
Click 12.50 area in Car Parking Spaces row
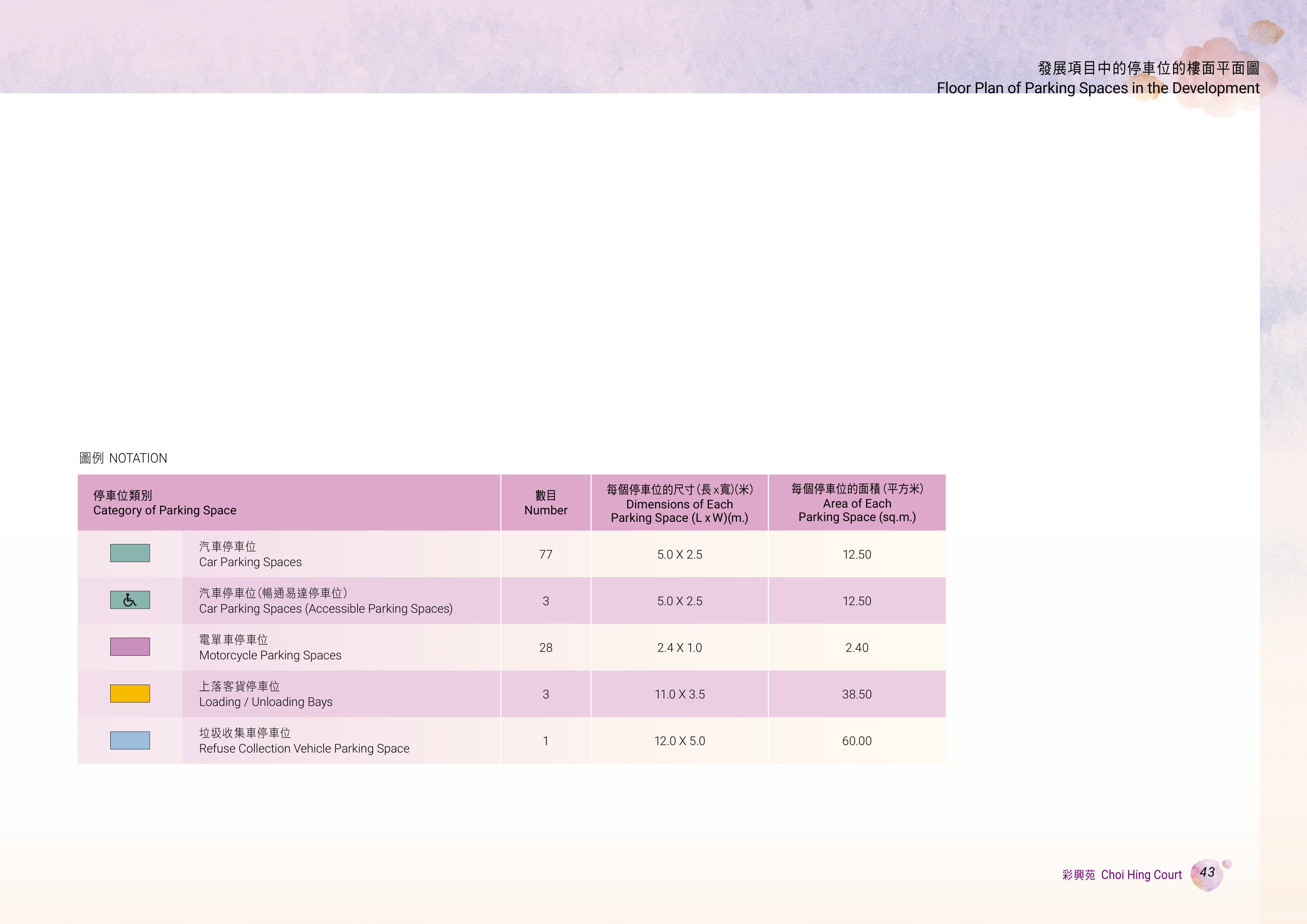tap(857, 555)
